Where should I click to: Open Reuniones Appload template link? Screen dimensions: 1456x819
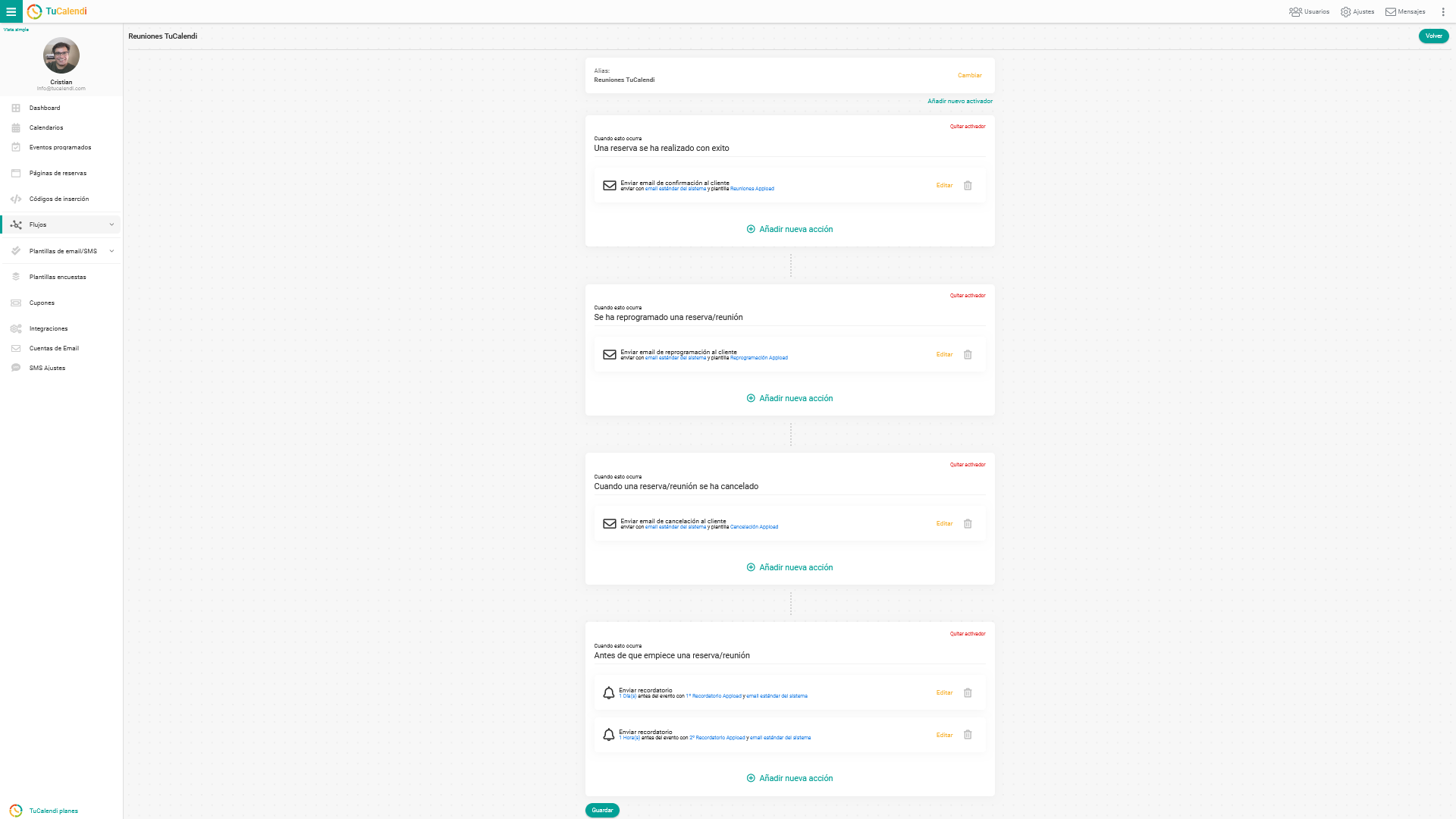click(752, 189)
